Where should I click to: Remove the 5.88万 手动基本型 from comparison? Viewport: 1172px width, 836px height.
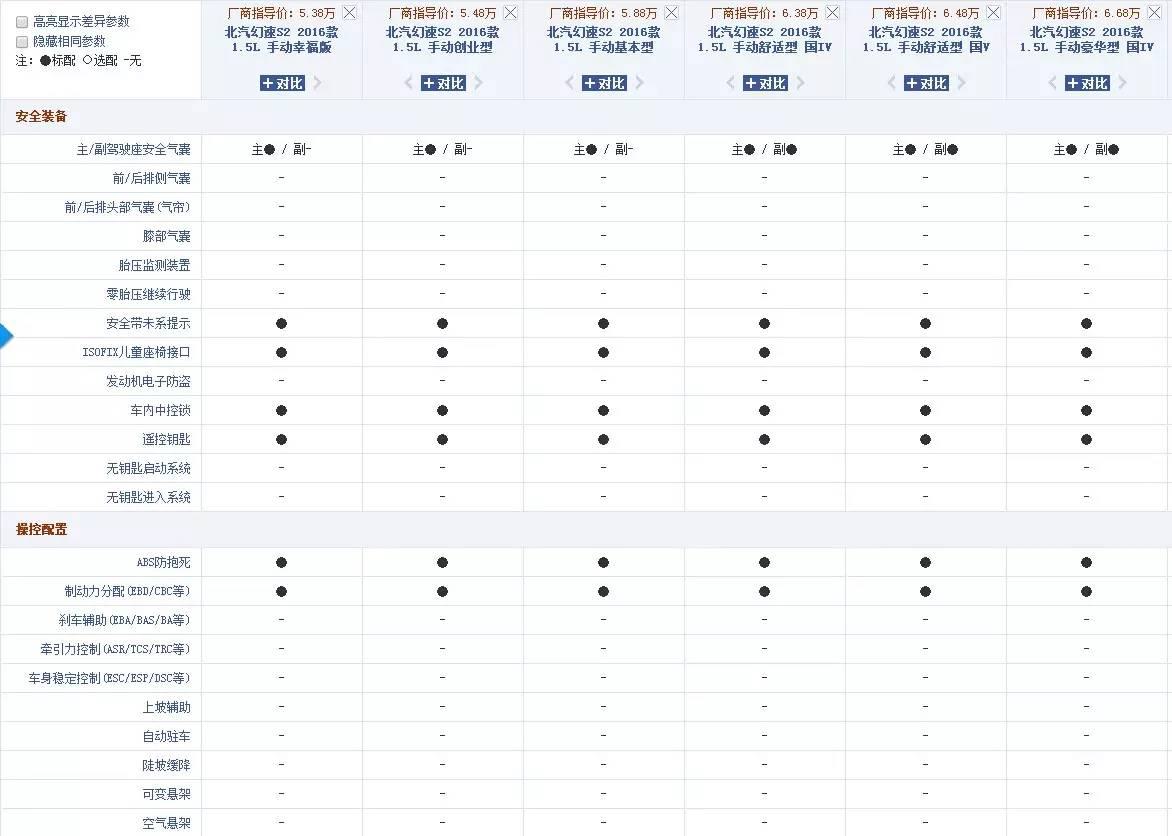point(671,13)
